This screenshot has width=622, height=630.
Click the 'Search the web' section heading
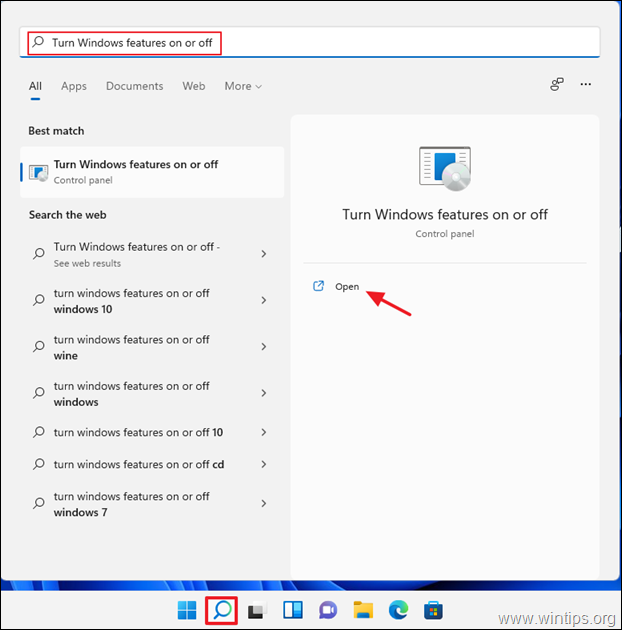click(x=68, y=215)
